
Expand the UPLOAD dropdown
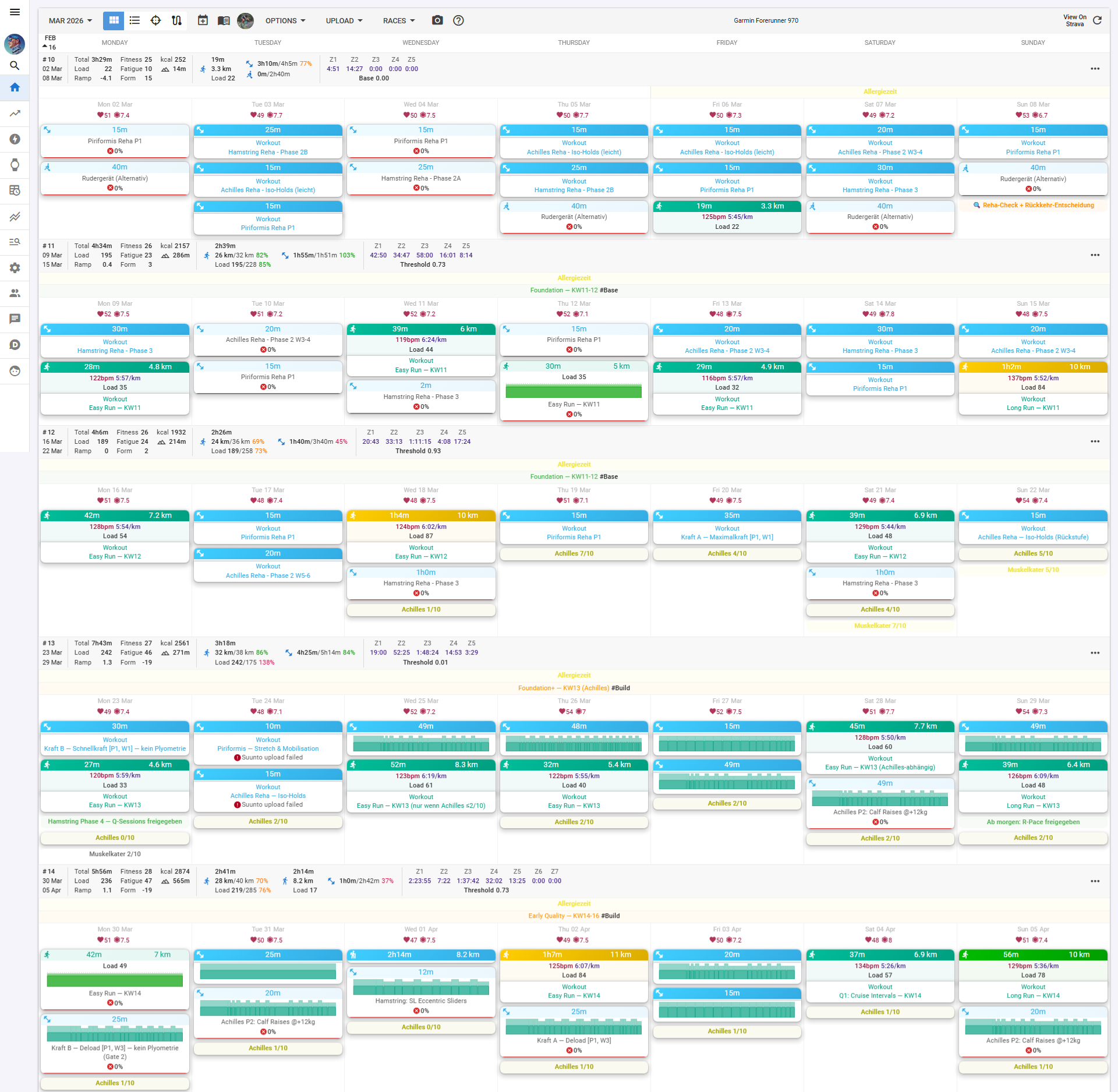(x=344, y=20)
